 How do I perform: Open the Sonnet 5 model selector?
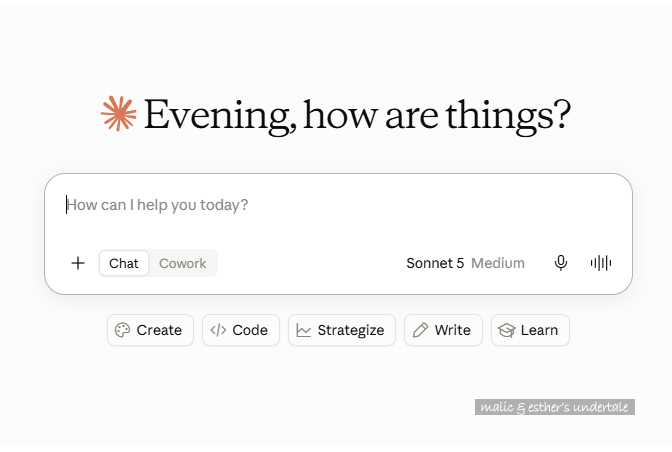coord(435,263)
